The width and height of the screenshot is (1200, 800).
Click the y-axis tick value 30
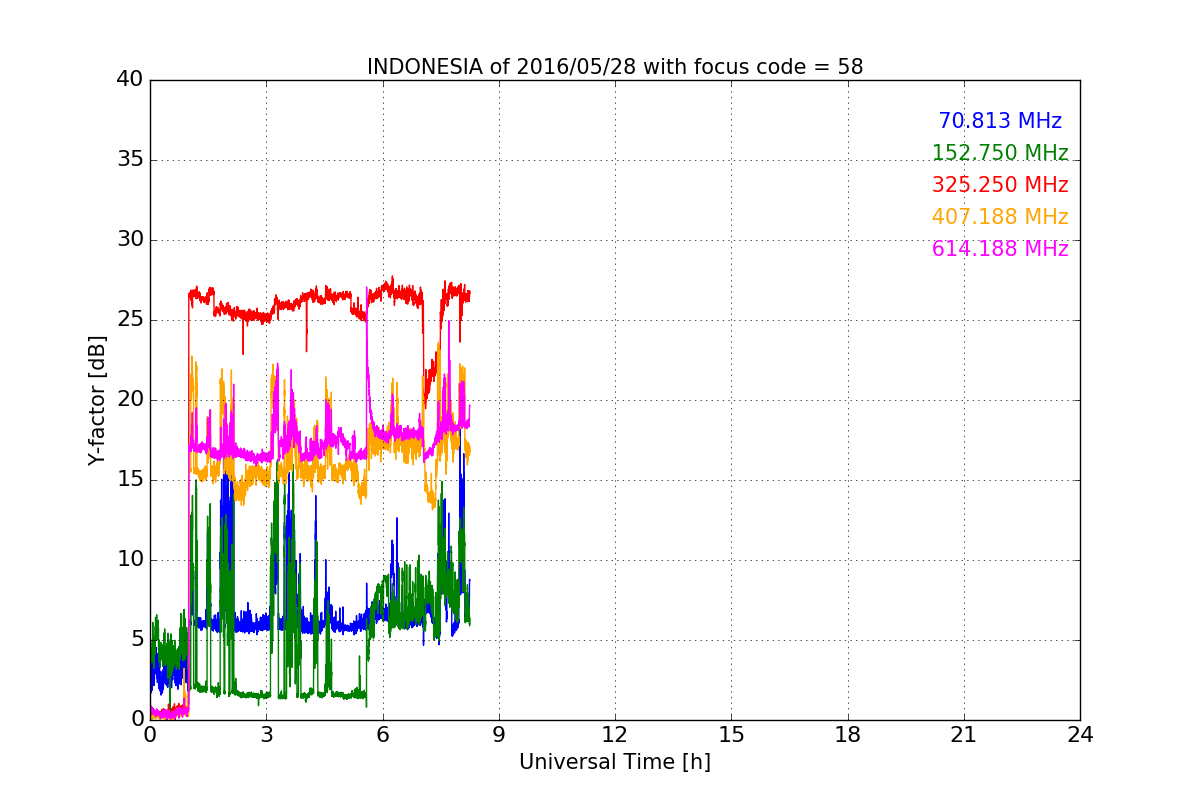(130, 240)
